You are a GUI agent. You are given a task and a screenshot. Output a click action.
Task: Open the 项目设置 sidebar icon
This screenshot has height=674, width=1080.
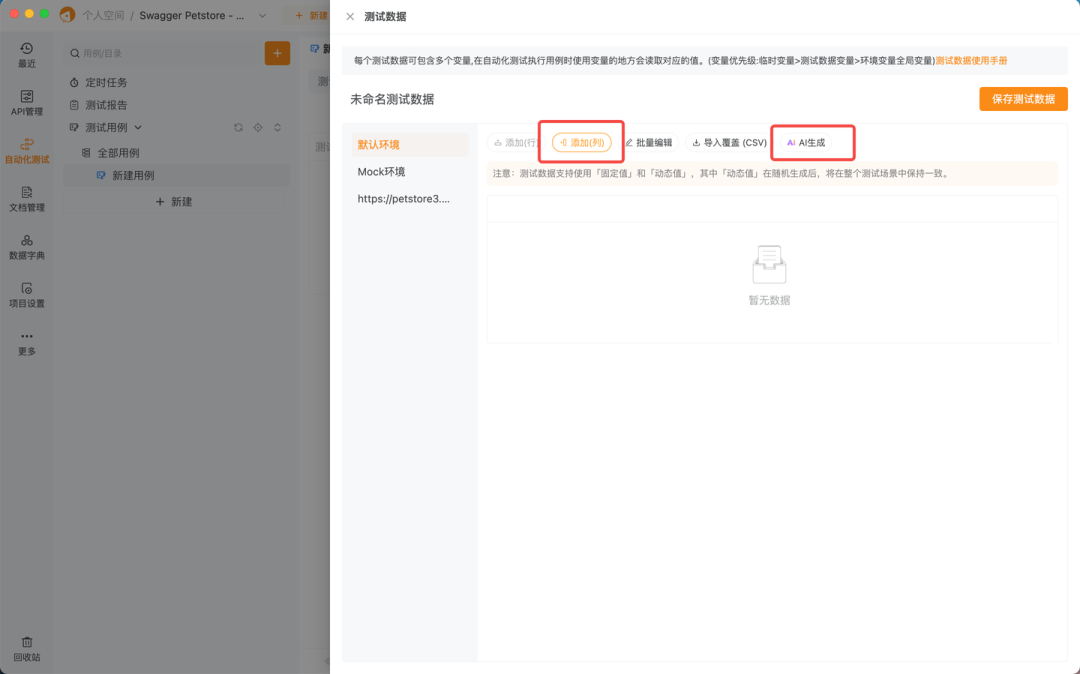(26, 293)
